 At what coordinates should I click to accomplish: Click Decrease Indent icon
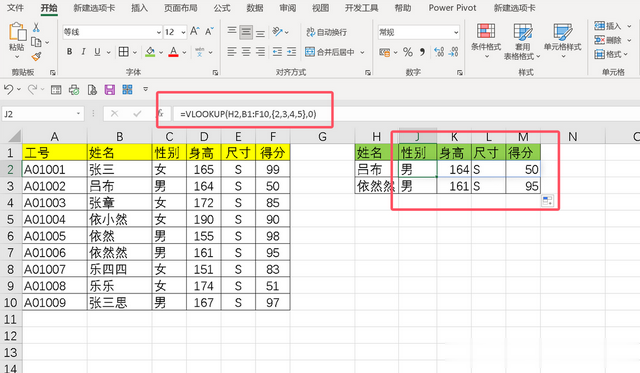point(277,52)
